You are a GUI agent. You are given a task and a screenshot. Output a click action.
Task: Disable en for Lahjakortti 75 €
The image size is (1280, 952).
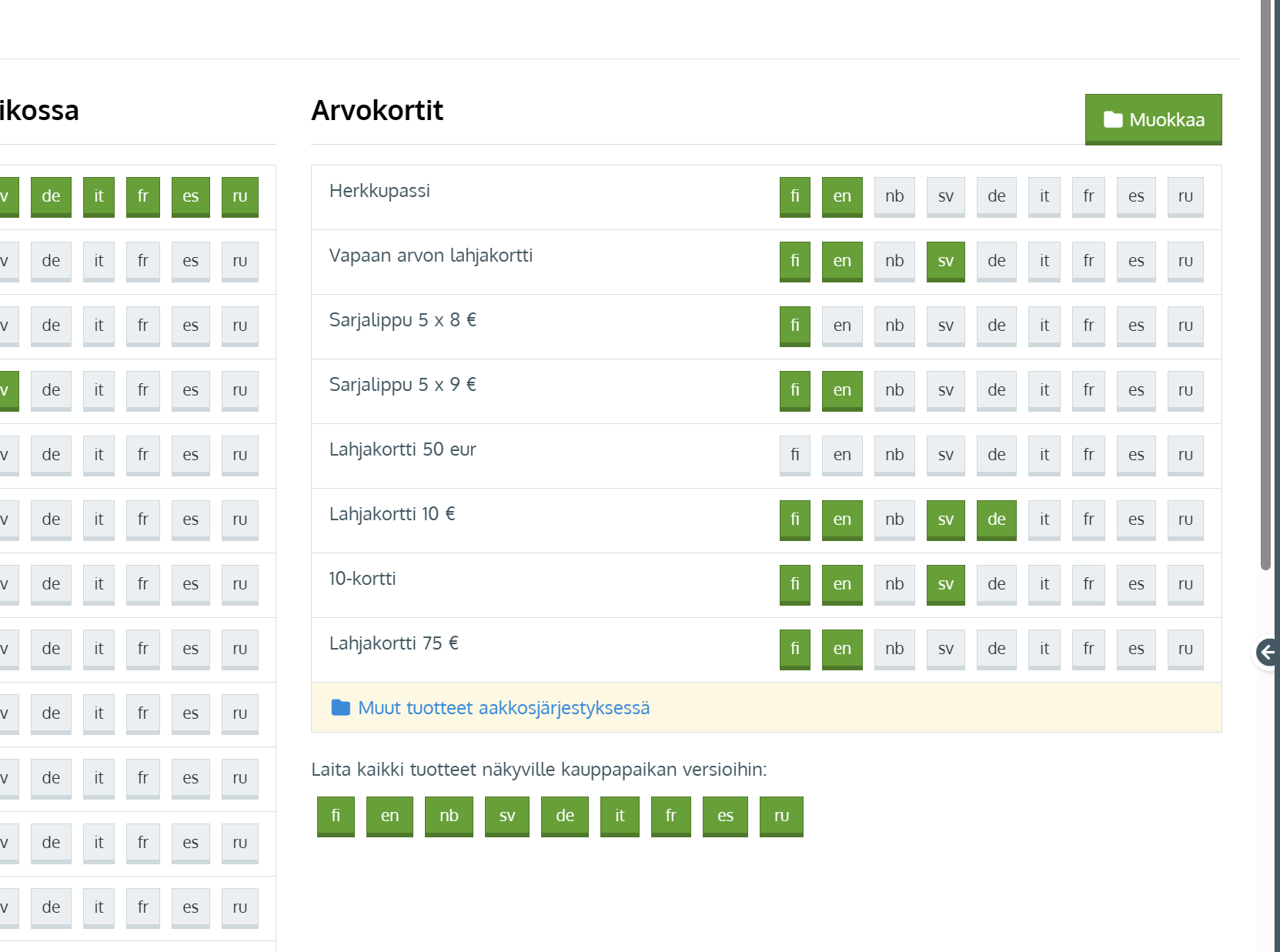(842, 650)
